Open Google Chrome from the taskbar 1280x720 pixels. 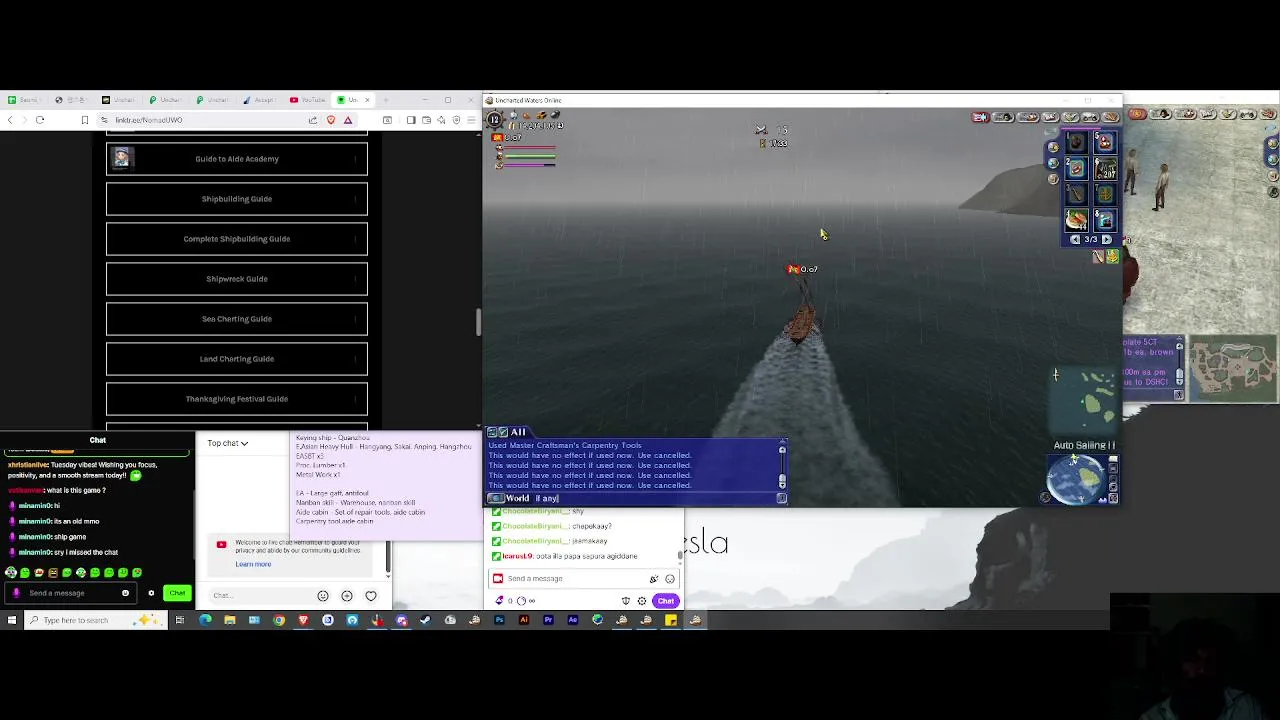point(279,620)
